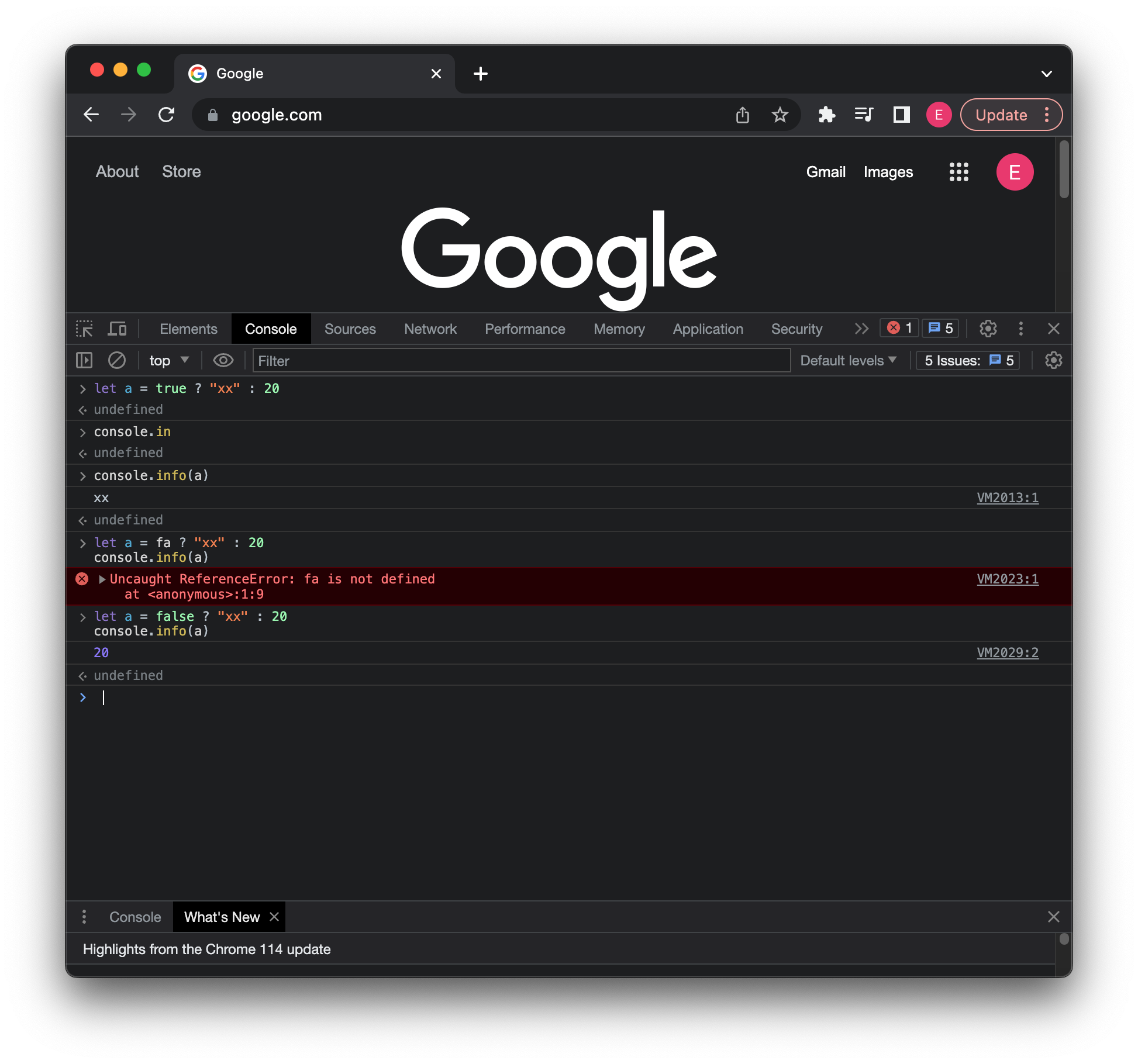Open the 5 Issues button

(968, 360)
